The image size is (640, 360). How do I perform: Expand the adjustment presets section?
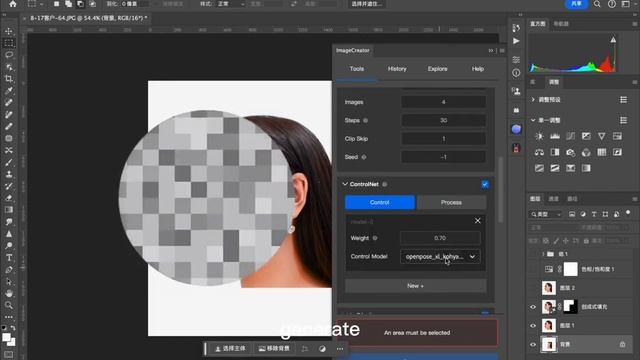pos(533,100)
